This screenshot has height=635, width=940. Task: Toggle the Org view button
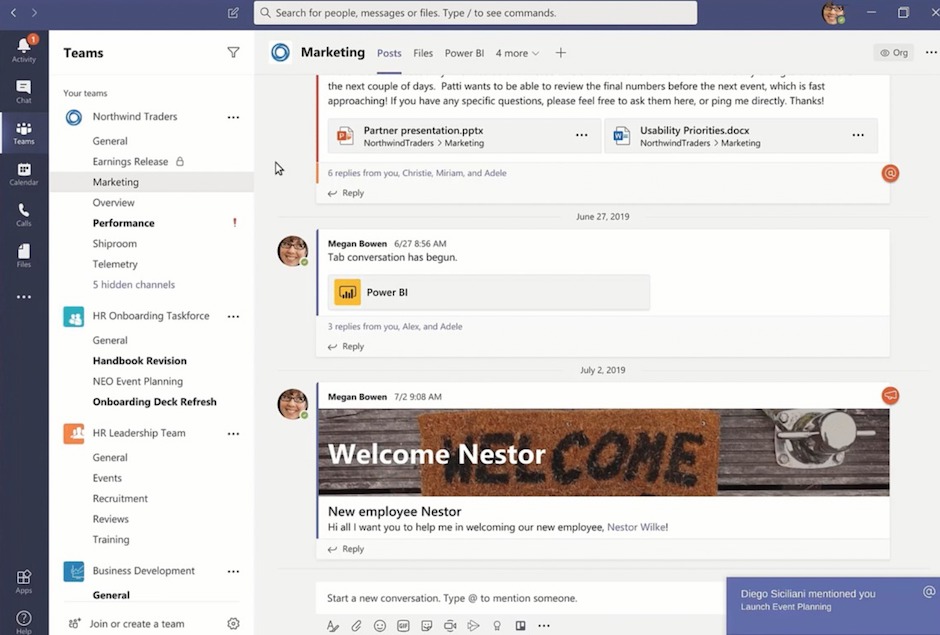[893, 53]
